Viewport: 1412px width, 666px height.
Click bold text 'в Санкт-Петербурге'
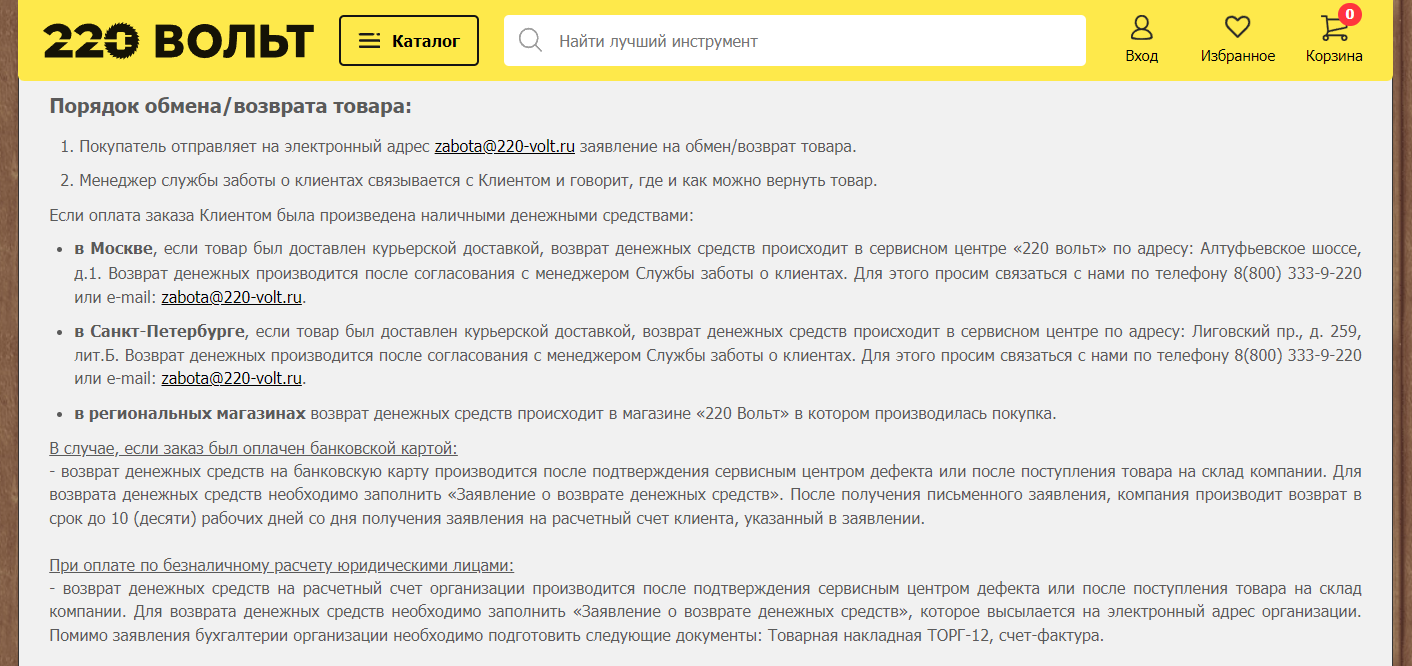click(x=160, y=330)
